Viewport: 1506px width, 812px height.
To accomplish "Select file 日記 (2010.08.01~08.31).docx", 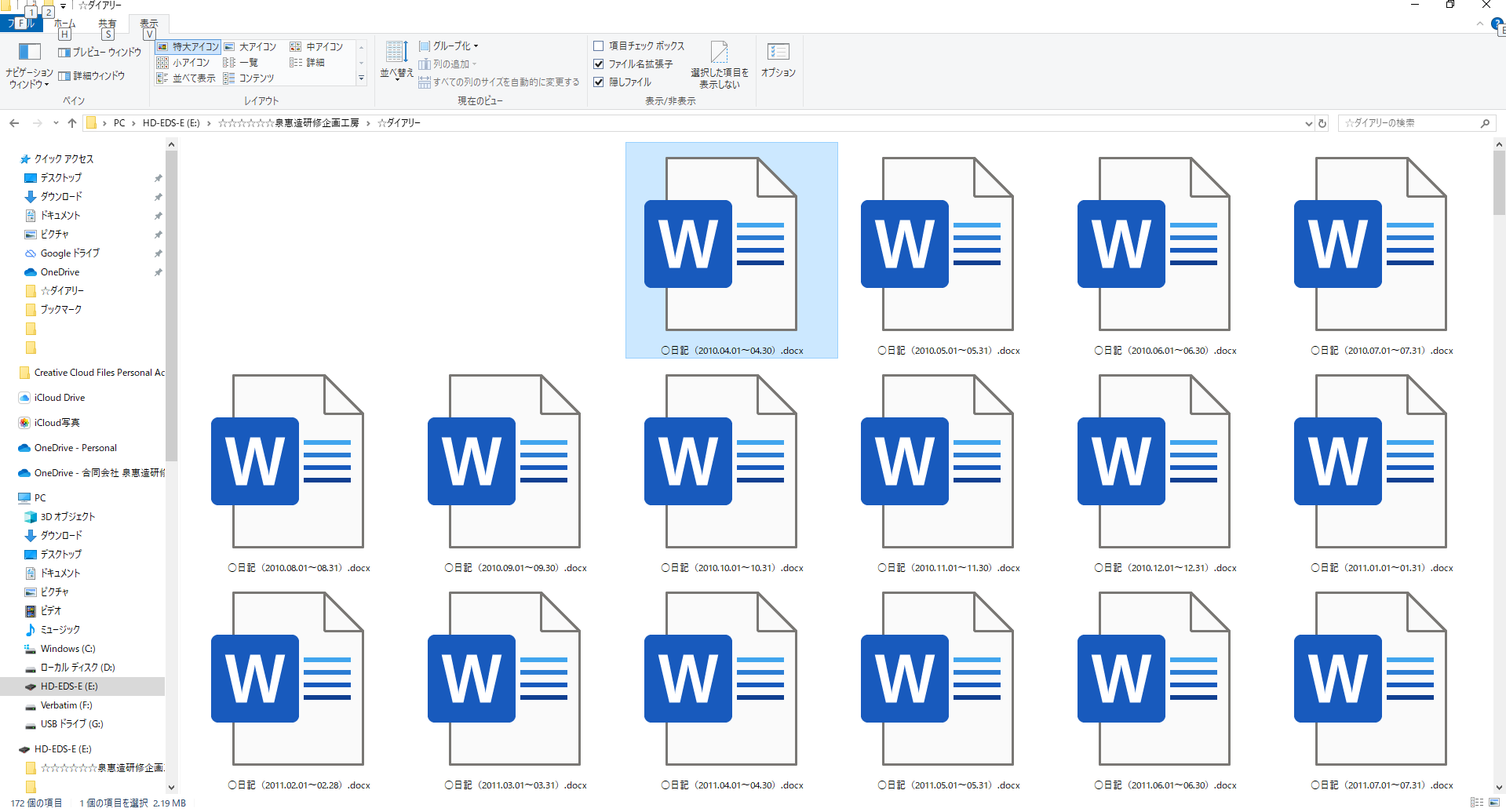I will point(298,468).
